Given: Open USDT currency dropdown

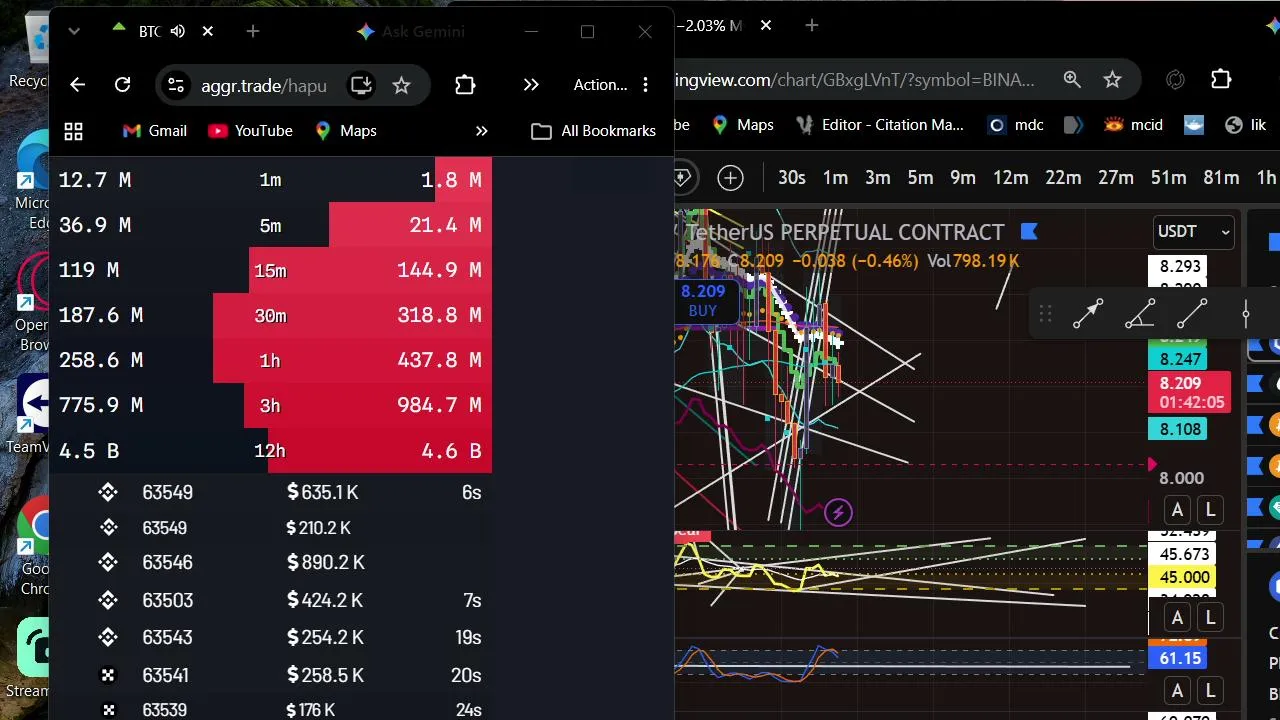Looking at the screenshot, I should pos(1193,232).
